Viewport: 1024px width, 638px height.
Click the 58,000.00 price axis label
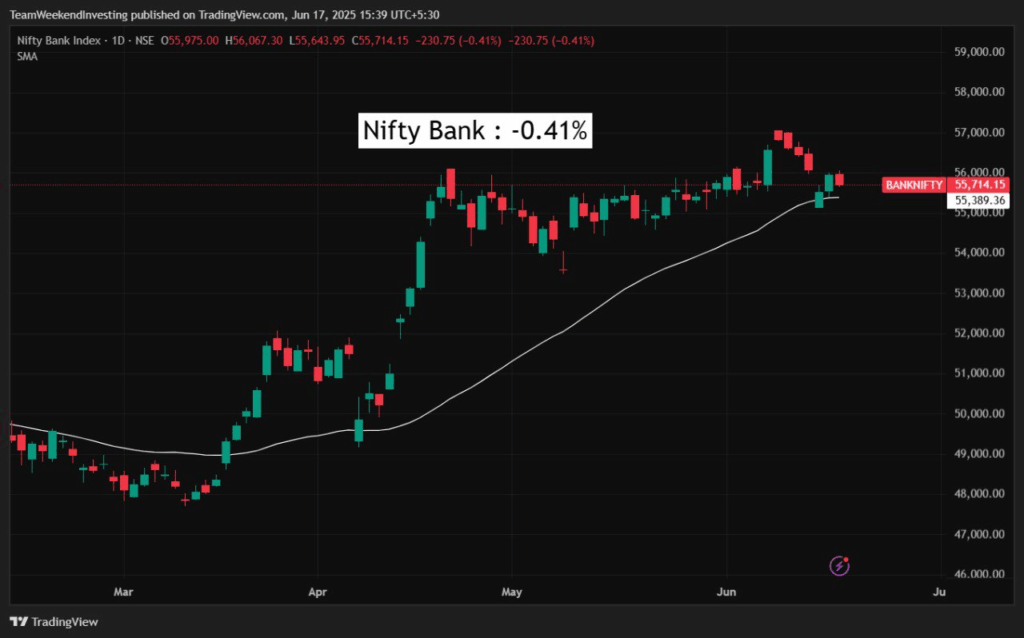coord(979,92)
